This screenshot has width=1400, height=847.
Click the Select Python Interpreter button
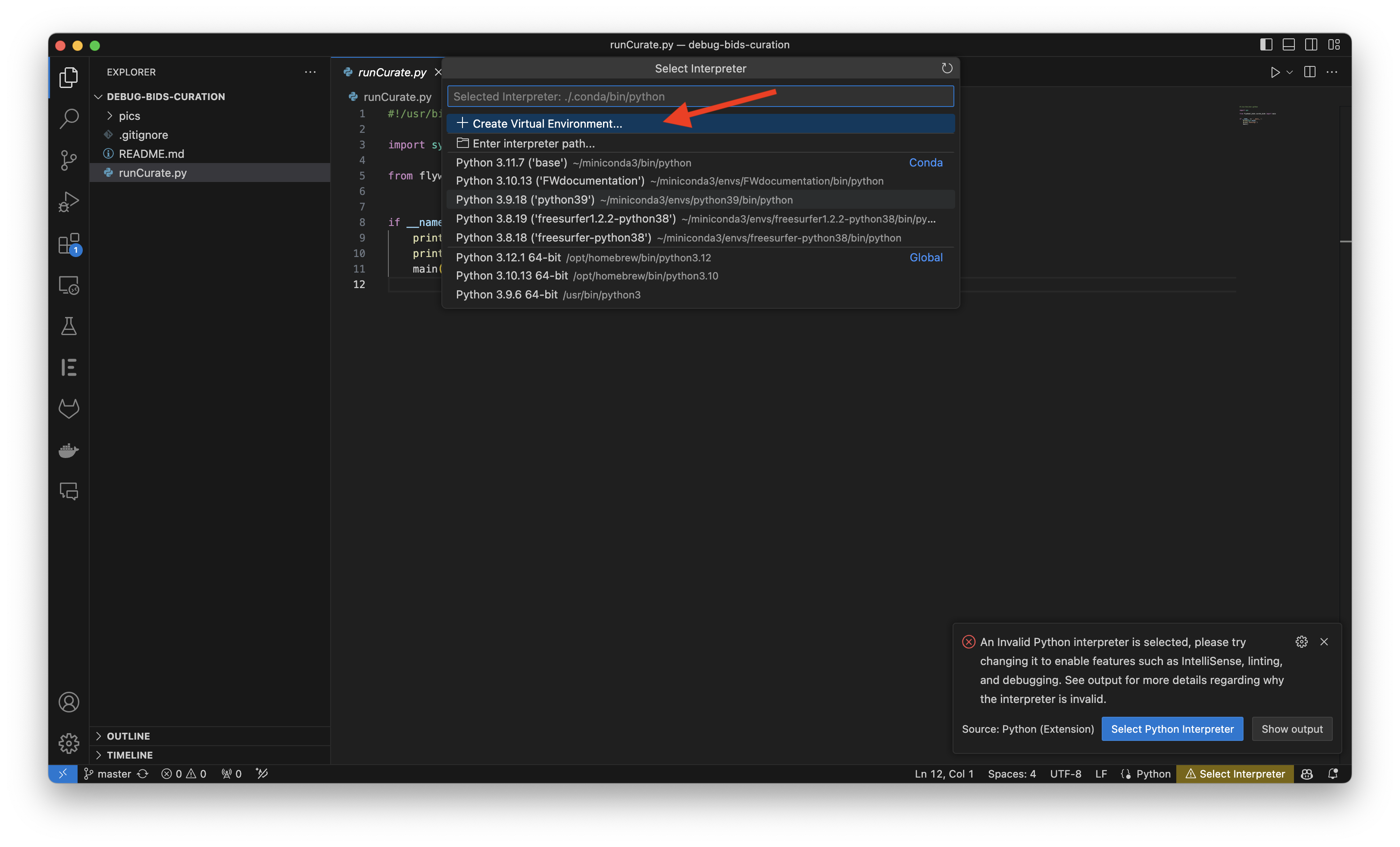1172,729
